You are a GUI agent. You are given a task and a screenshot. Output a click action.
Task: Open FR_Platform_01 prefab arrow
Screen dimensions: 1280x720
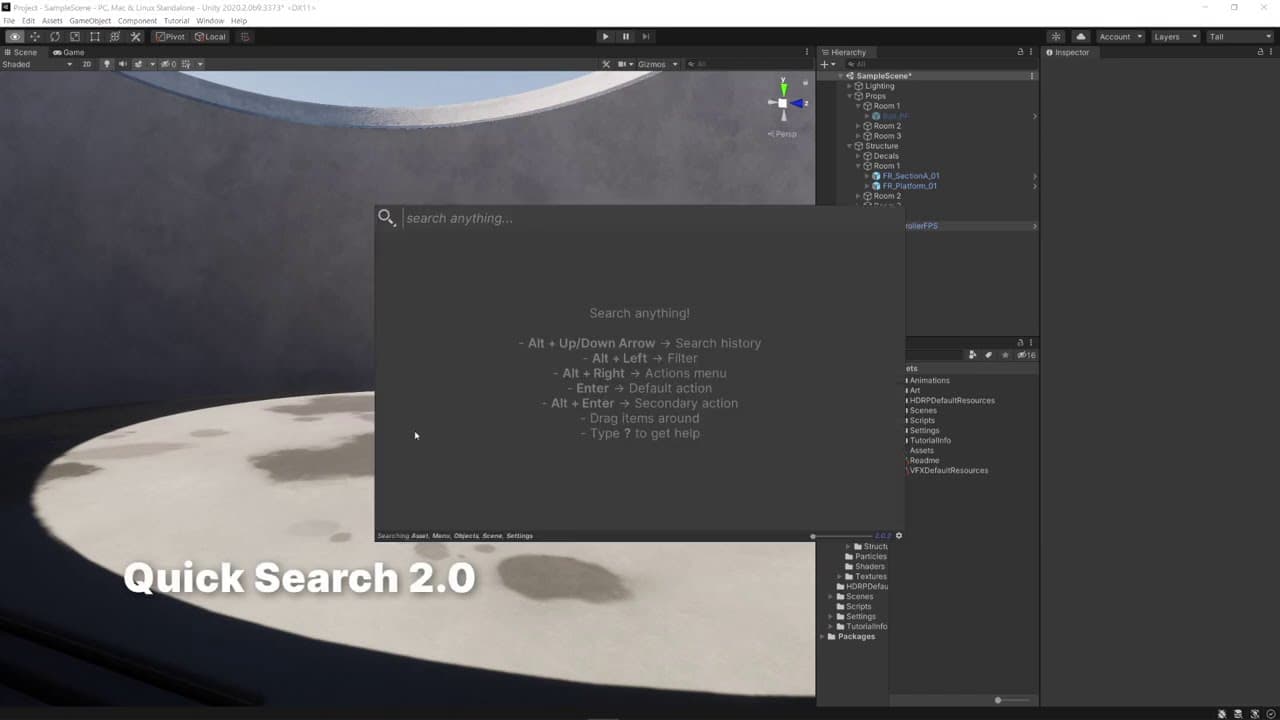click(x=1034, y=186)
